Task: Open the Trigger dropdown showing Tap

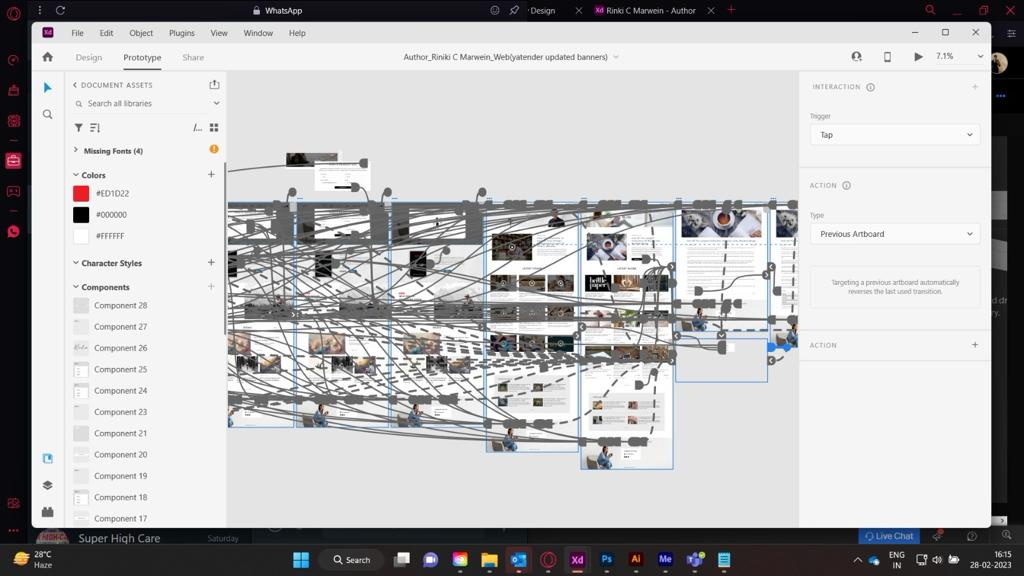Action: pyautogui.click(x=895, y=135)
